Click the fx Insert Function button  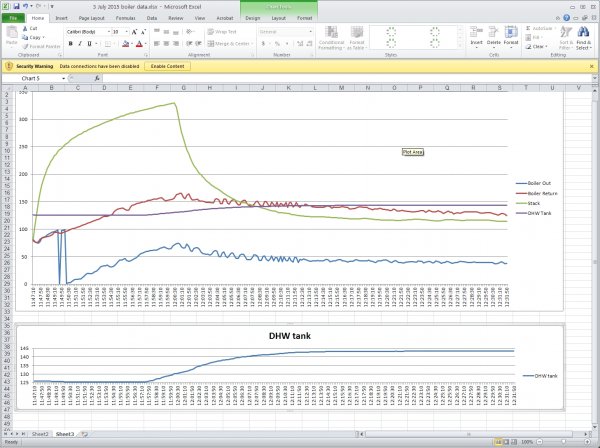97,78
